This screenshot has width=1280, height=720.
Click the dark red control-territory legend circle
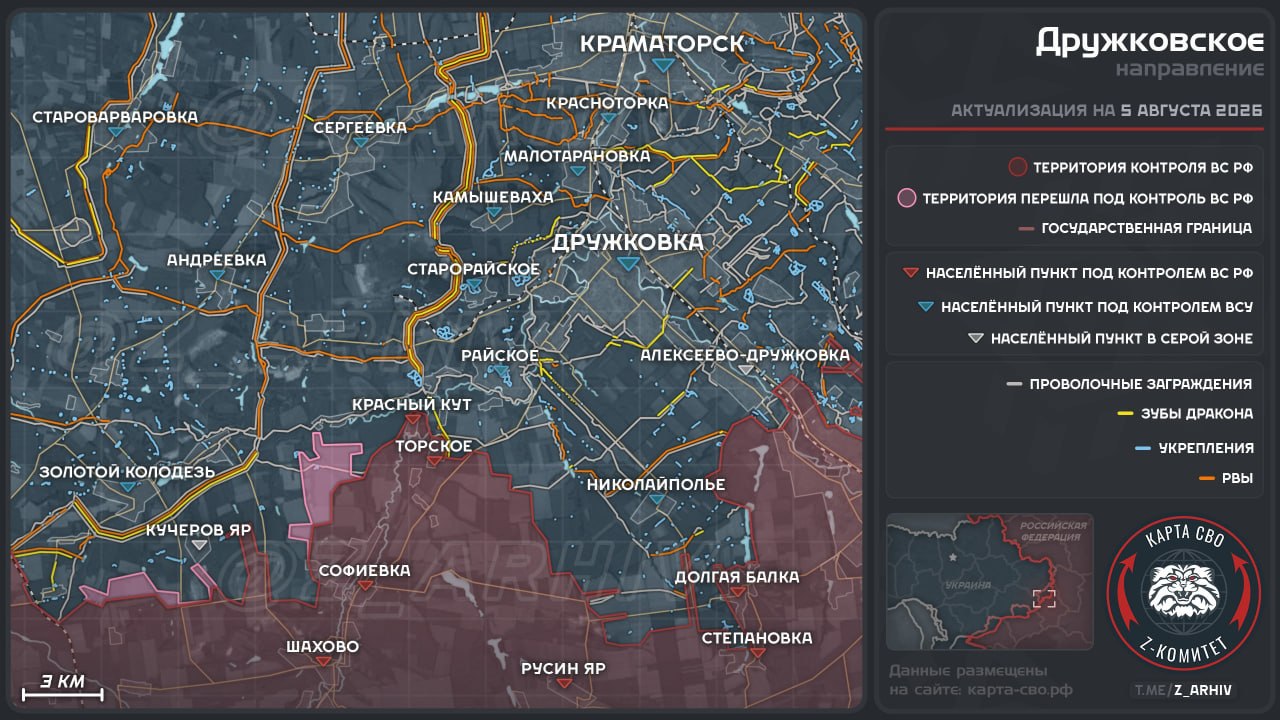pyautogui.click(x=1018, y=167)
